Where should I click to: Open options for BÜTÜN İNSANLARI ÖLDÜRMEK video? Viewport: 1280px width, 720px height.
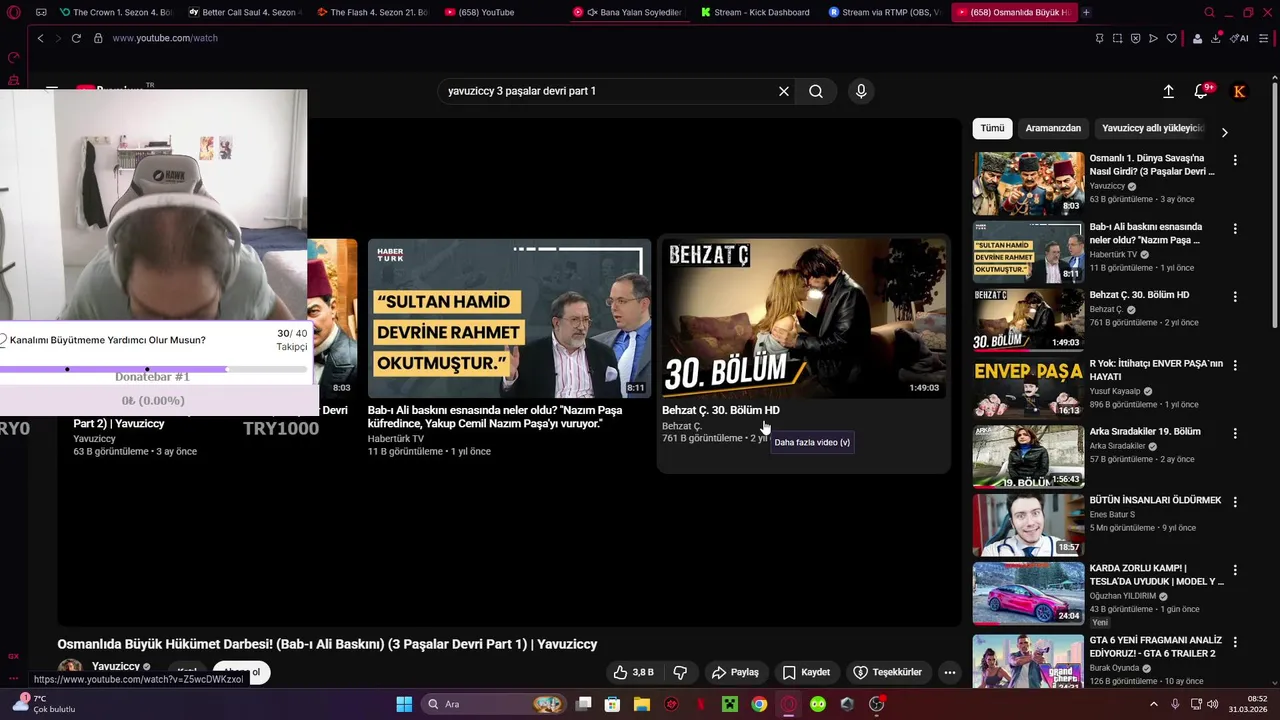pos(1235,502)
